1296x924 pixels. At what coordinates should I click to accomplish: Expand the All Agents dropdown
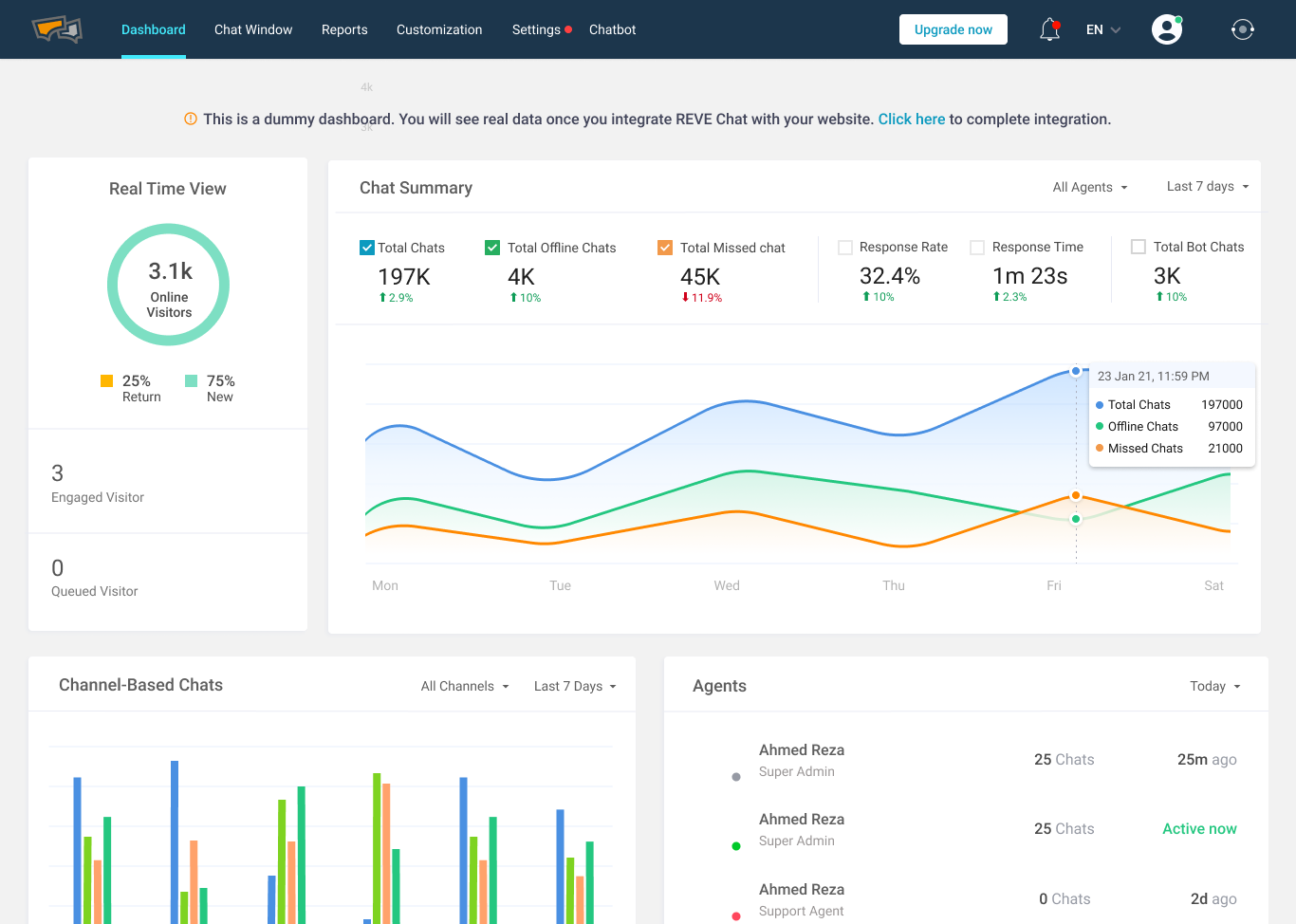pyautogui.click(x=1090, y=187)
